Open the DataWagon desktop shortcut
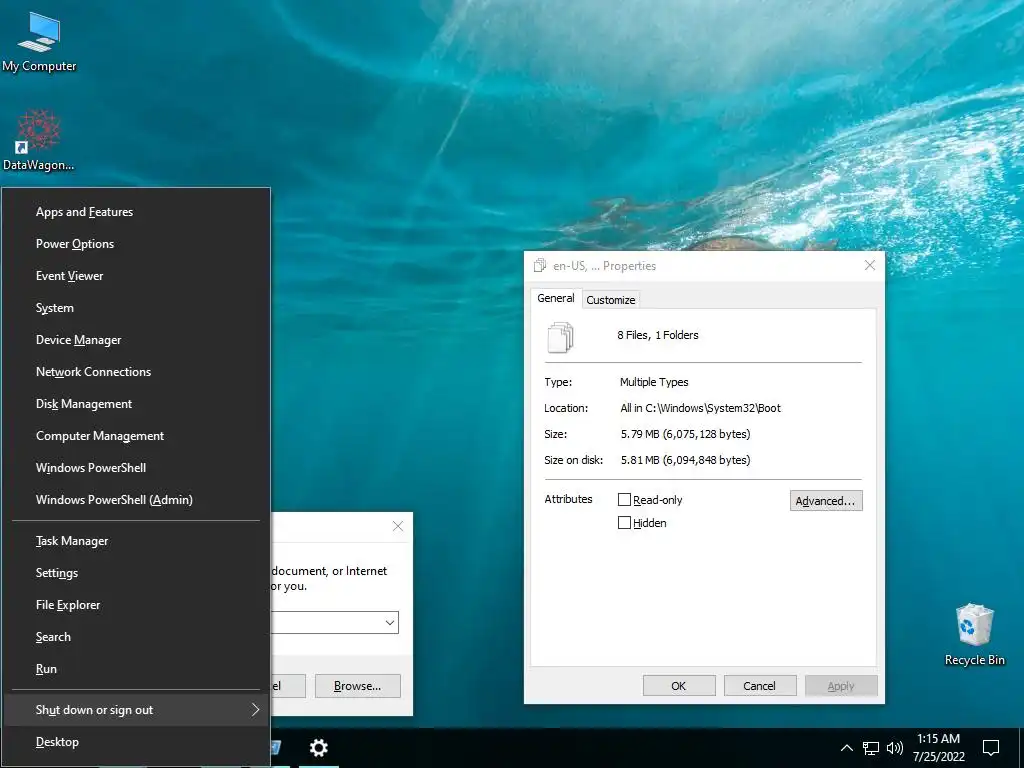 click(x=38, y=140)
